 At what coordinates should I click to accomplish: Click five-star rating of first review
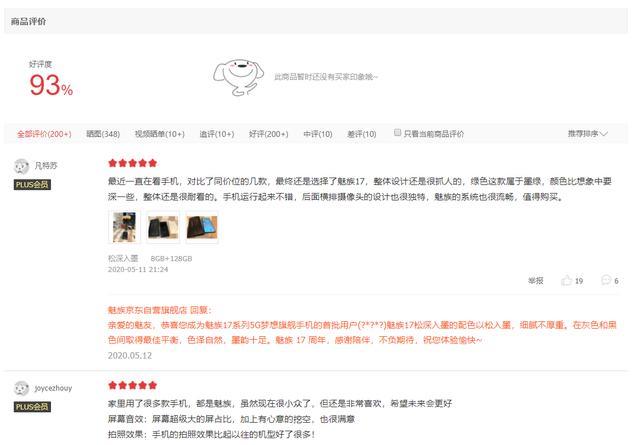tap(132, 163)
